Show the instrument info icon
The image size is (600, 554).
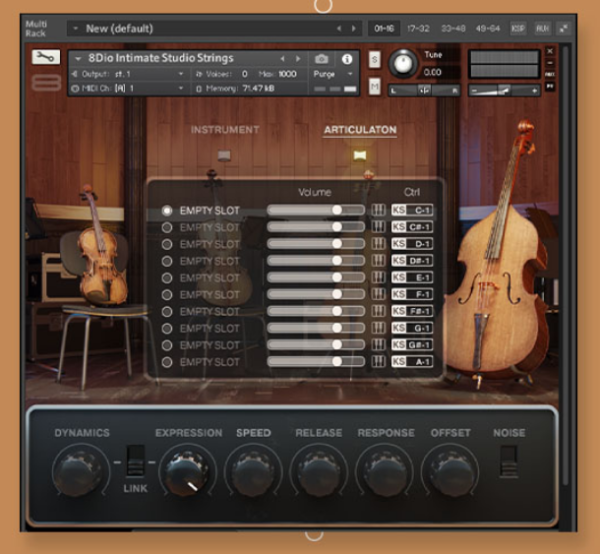pyautogui.click(x=347, y=59)
